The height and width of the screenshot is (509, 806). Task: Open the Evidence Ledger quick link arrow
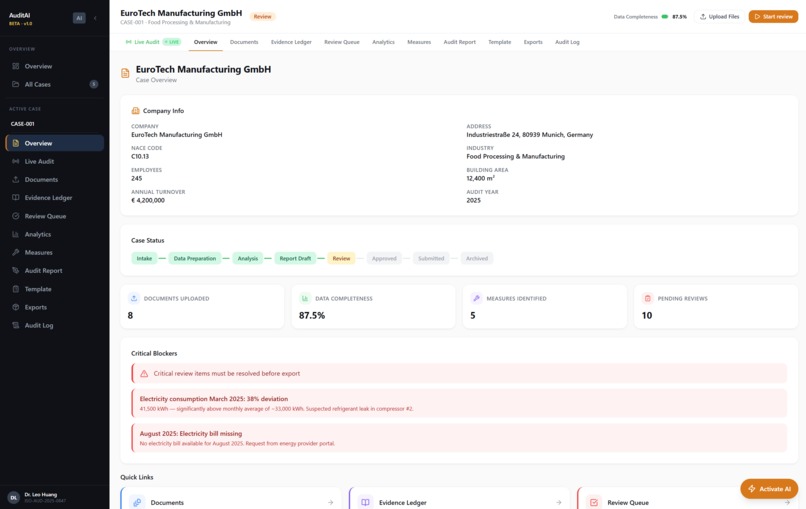pyautogui.click(x=559, y=502)
